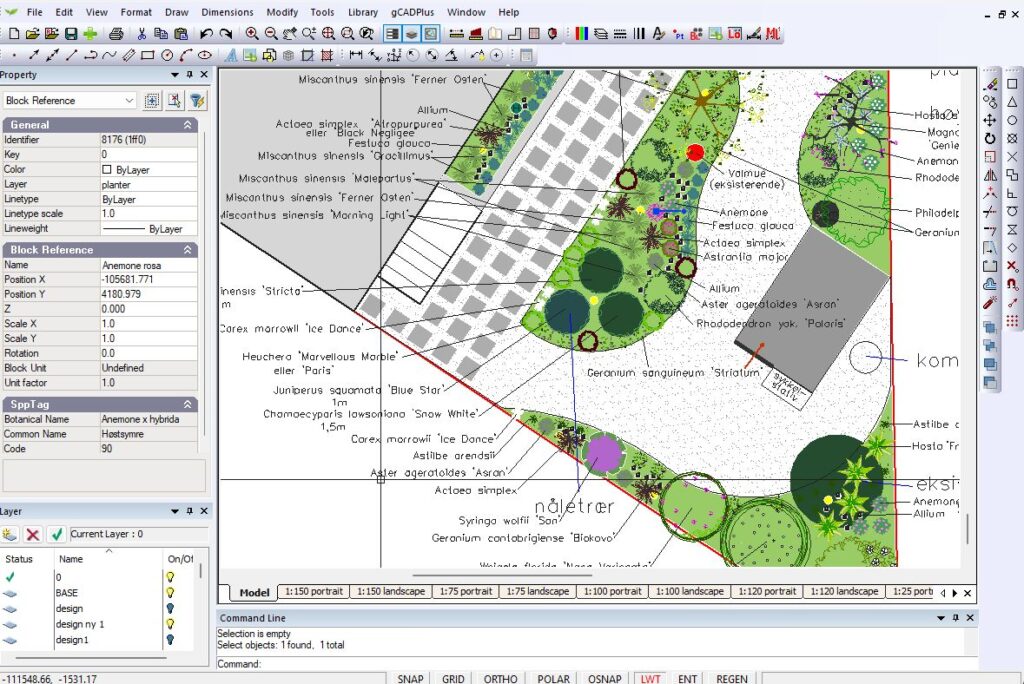Viewport: 1024px width, 684px height.
Task: Click the Position X value field
Action: (x=148, y=280)
